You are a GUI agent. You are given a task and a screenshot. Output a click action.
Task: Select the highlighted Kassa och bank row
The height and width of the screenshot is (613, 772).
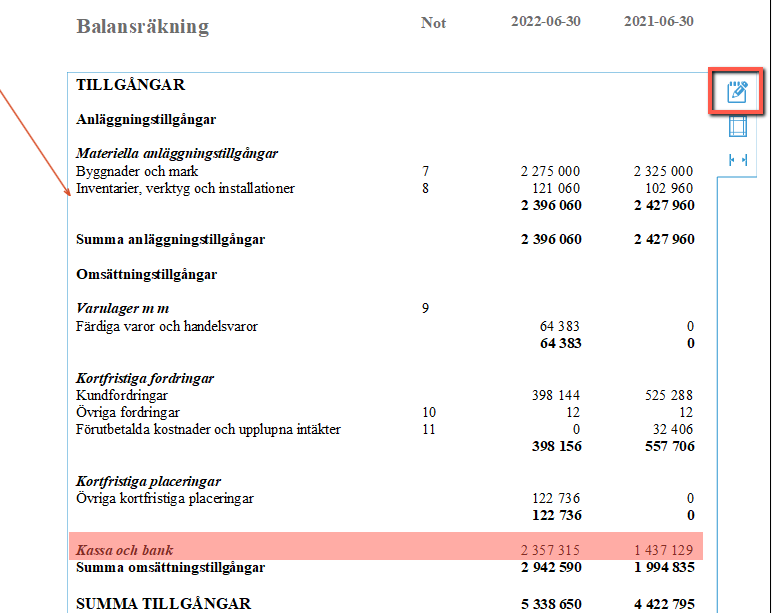386,546
